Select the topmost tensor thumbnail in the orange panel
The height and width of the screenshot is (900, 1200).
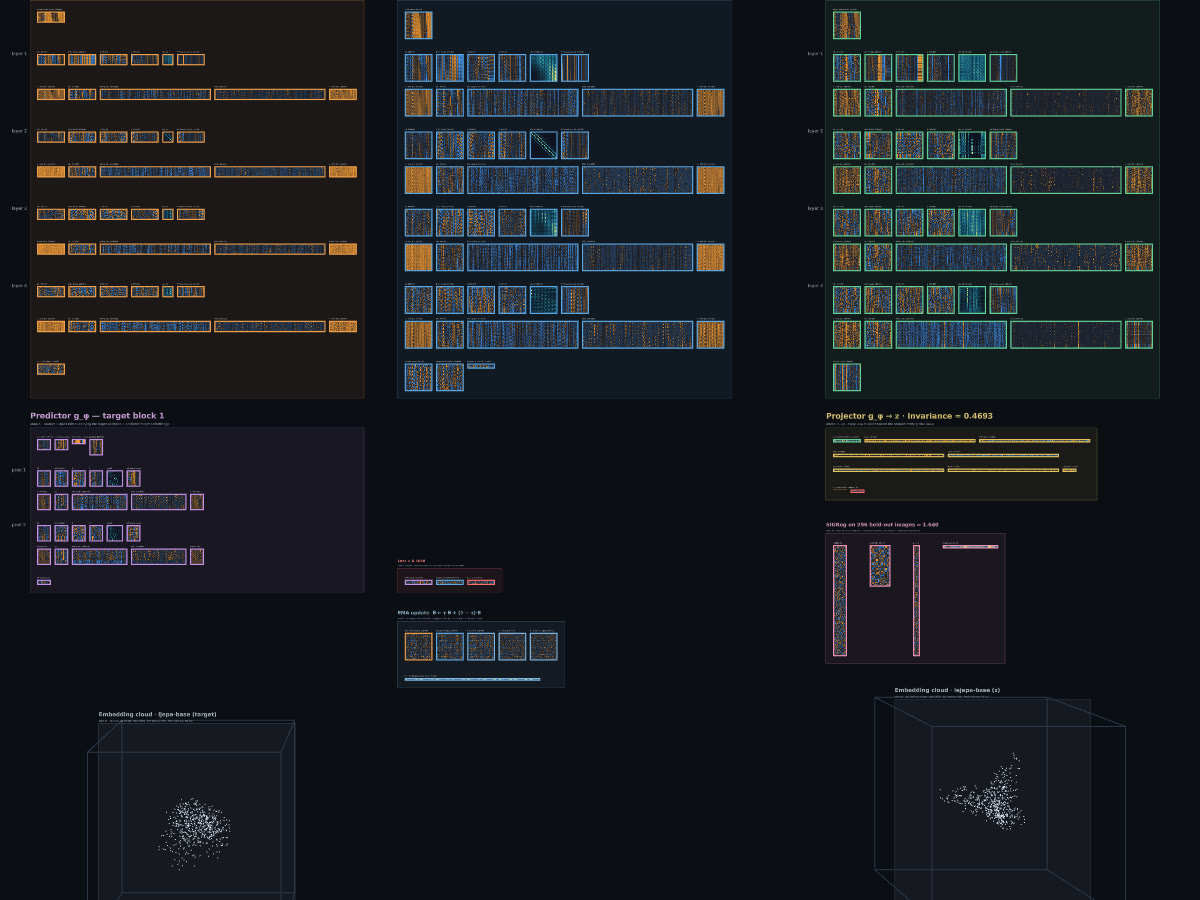pos(51,17)
